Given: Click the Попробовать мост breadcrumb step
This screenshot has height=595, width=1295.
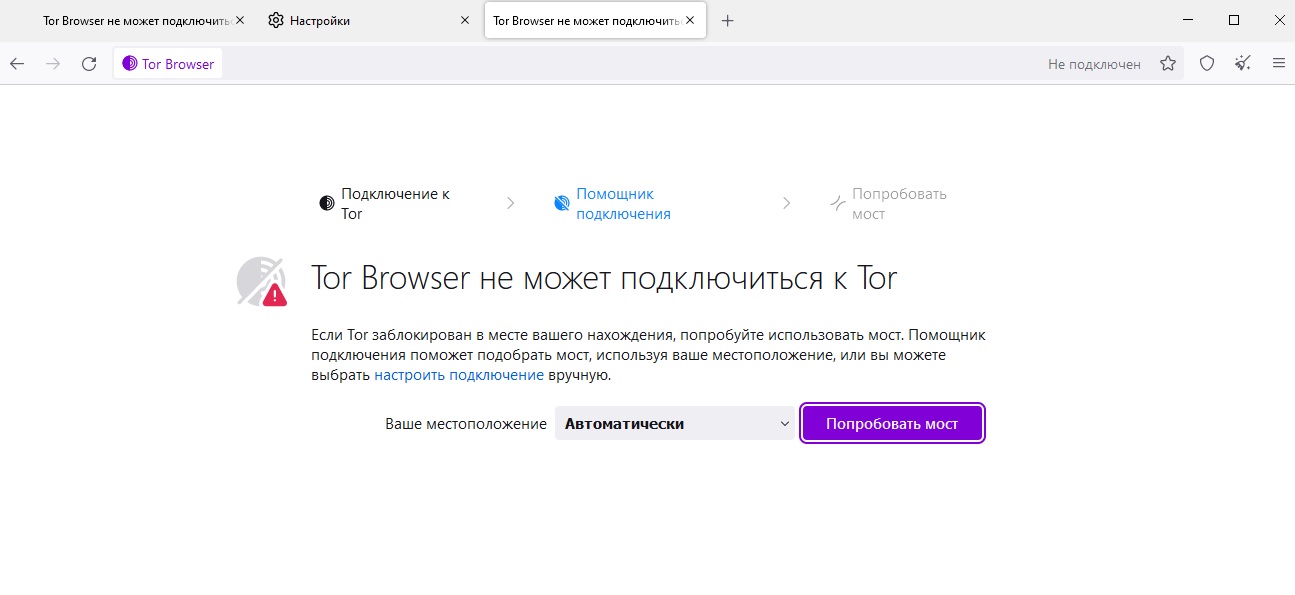Looking at the screenshot, I should pyautogui.click(x=899, y=204).
